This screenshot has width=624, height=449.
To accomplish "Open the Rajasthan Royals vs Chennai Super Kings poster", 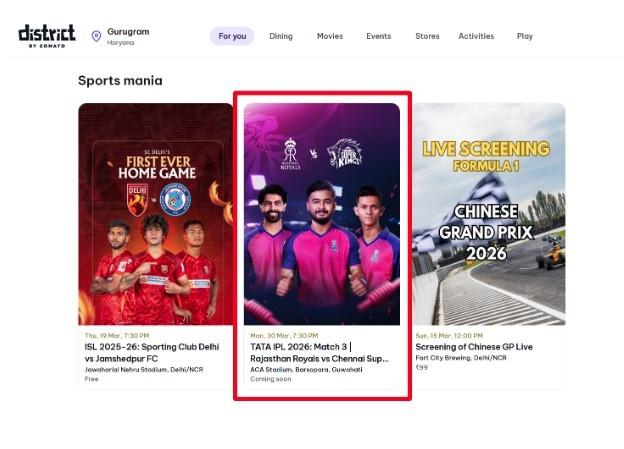I will click(x=322, y=214).
